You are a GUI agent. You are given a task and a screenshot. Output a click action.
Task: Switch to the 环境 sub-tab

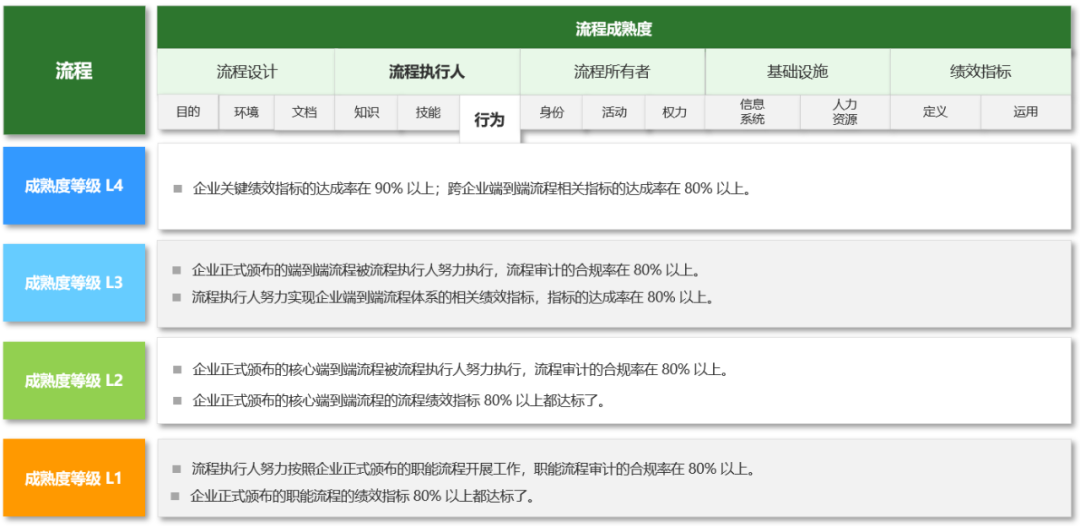click(x=246, y=112)
